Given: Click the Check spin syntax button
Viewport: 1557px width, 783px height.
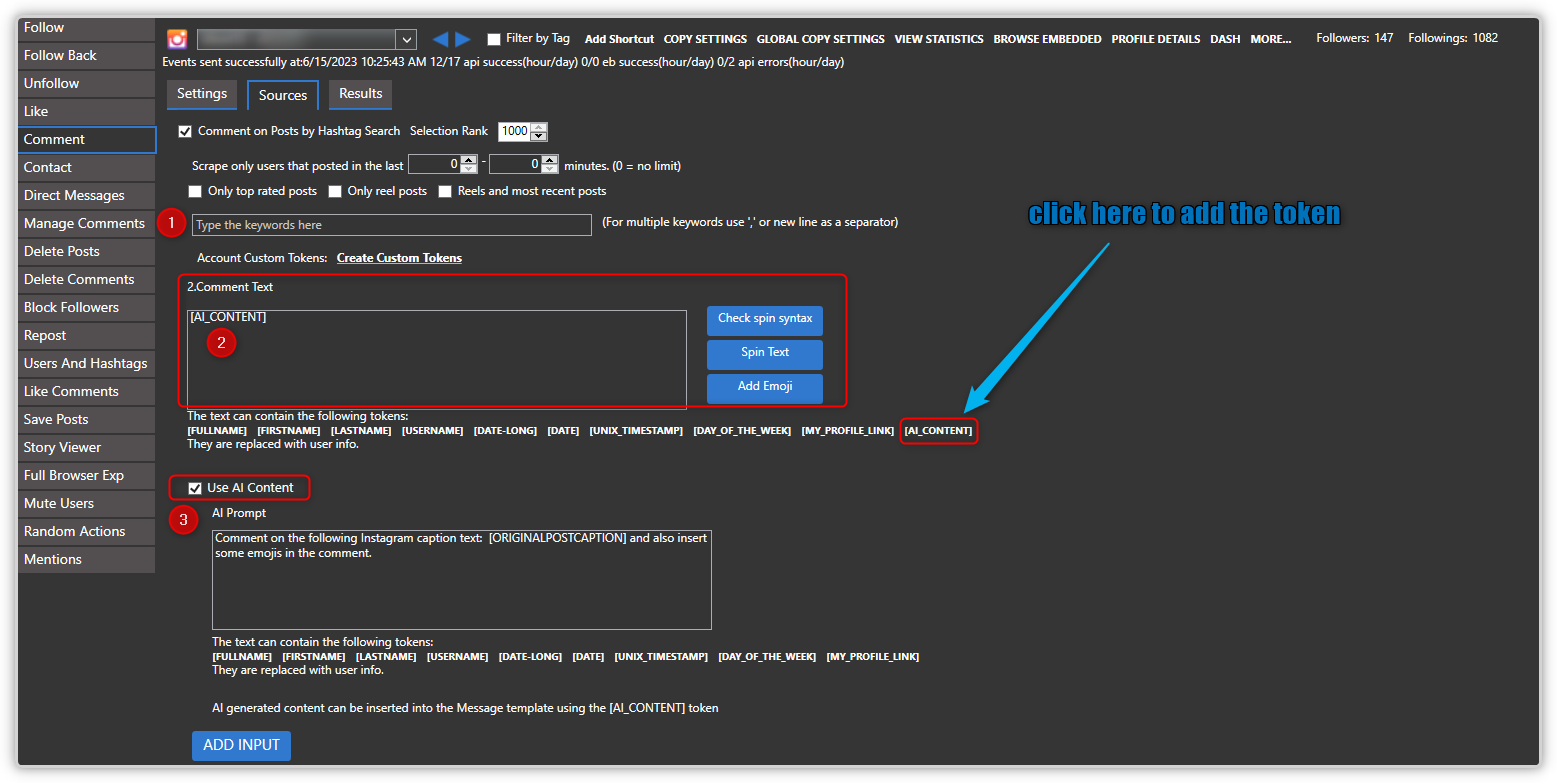Looking at the screenshot, I should 764,319.
